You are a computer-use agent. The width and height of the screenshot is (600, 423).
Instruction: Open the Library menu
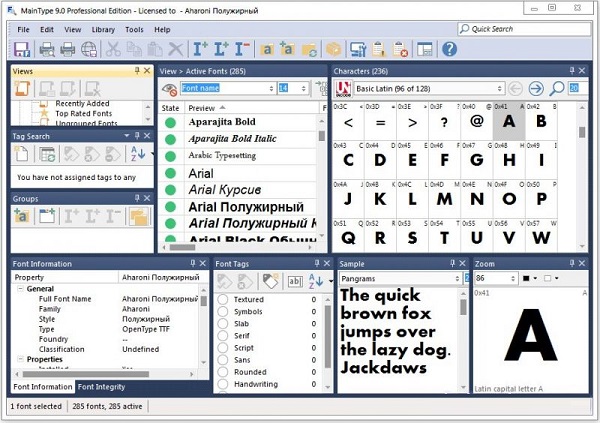(103, 29)
